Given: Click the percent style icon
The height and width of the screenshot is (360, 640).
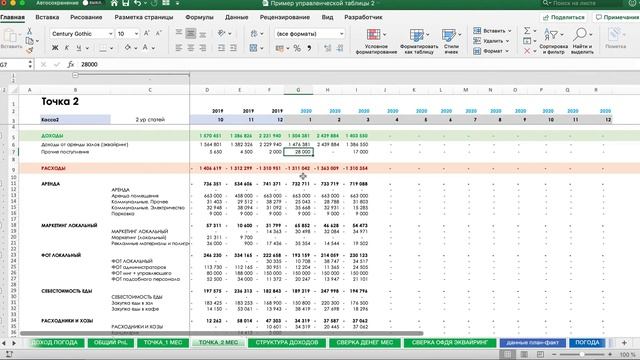Looking at the screenshot, I should point(297,48).
